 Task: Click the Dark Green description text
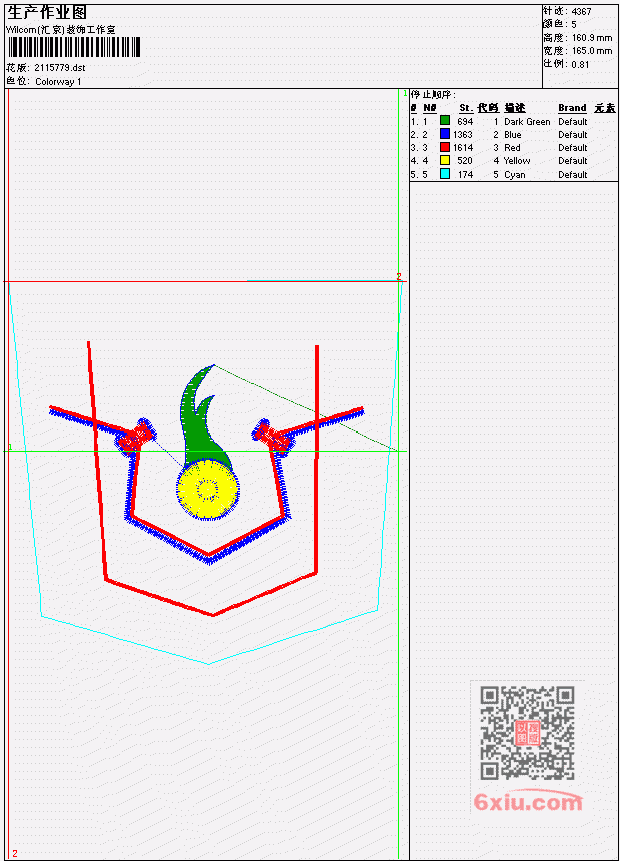click(x=527, y=122)
